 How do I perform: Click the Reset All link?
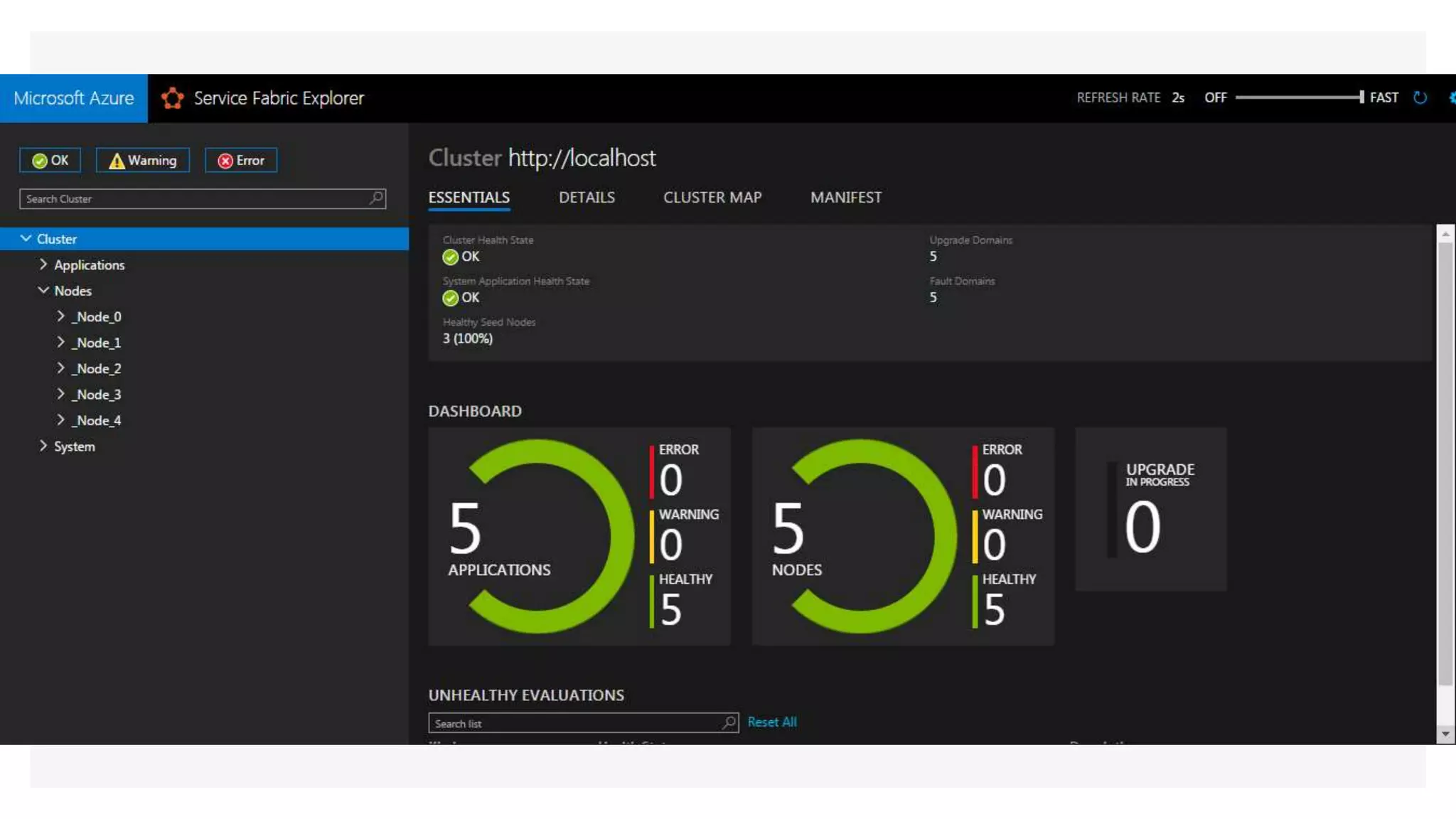[x=772, y=722]
